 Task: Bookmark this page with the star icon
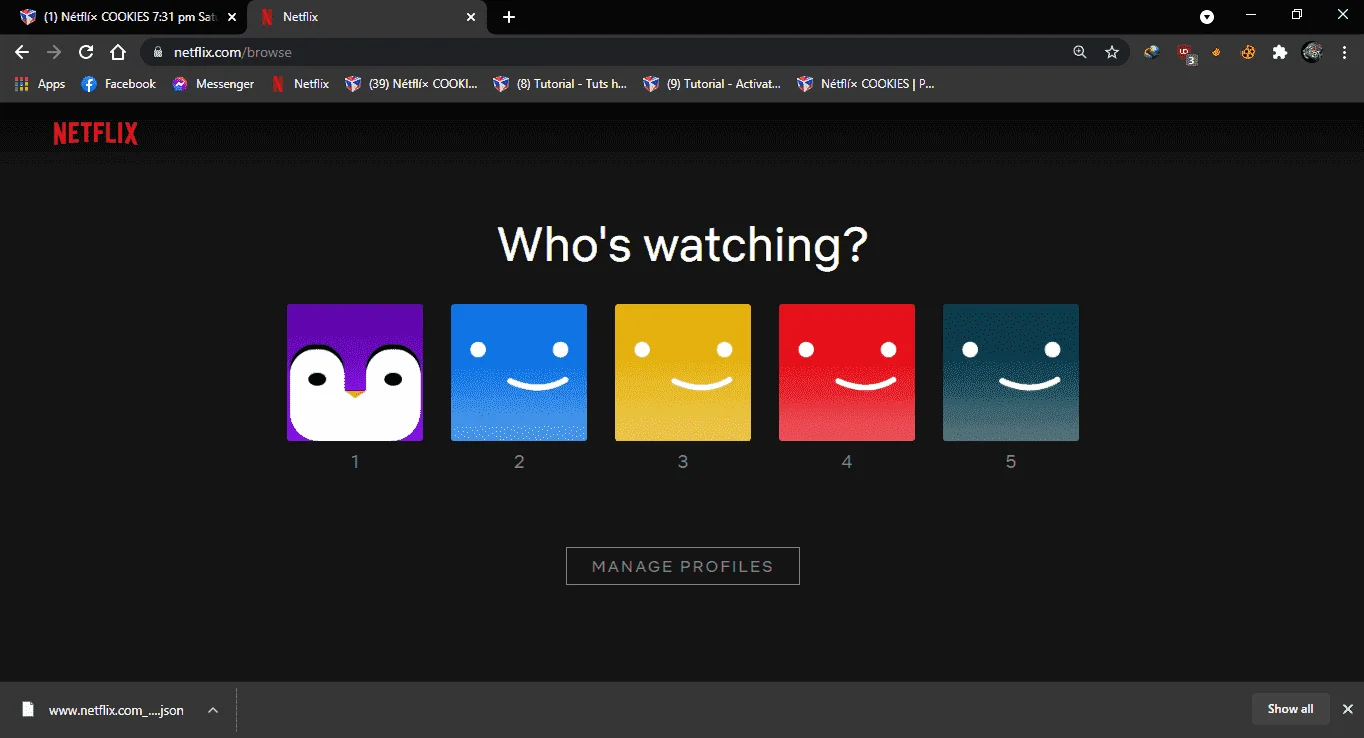point(1112,52)
